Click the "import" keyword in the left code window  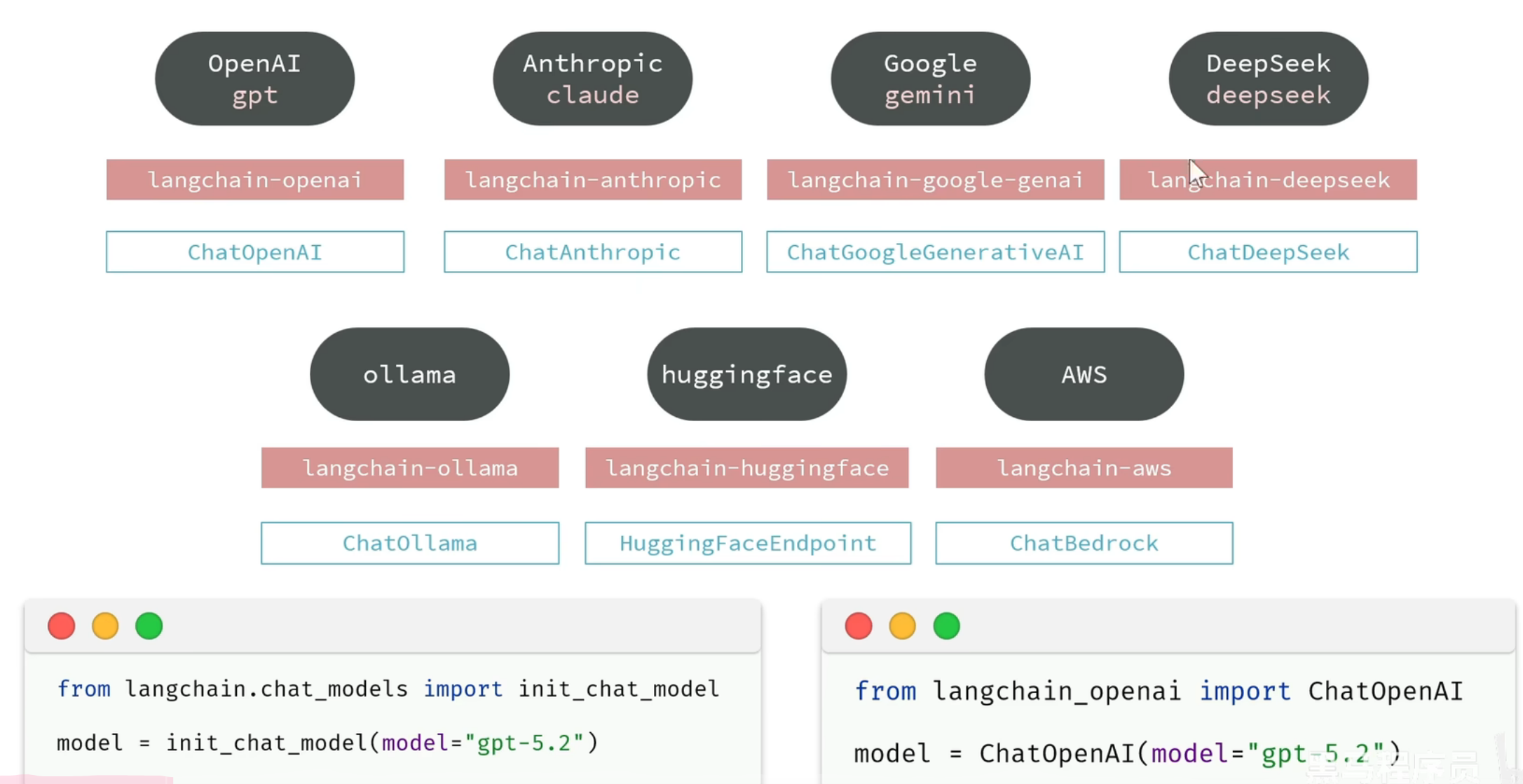click(x=463, y=689)
